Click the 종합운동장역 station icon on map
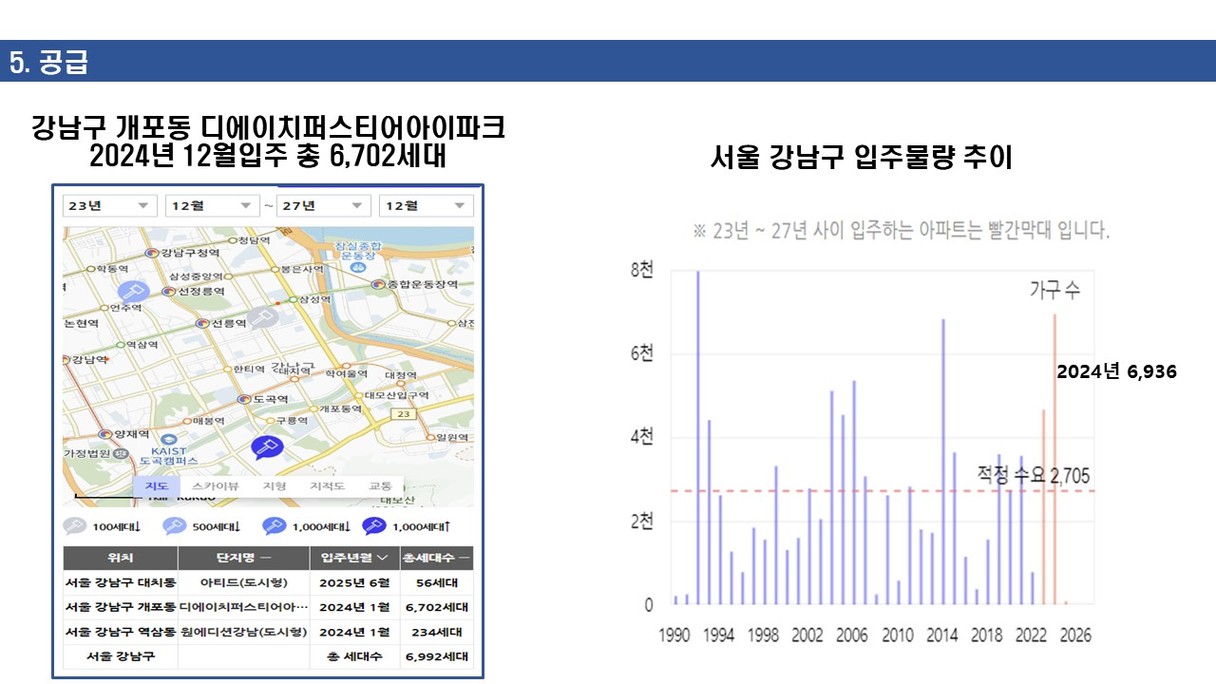 point(378,285)
